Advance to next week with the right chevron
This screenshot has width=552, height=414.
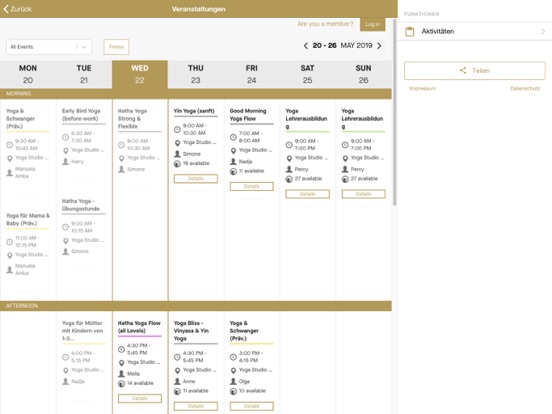click(x=379, y=46)
